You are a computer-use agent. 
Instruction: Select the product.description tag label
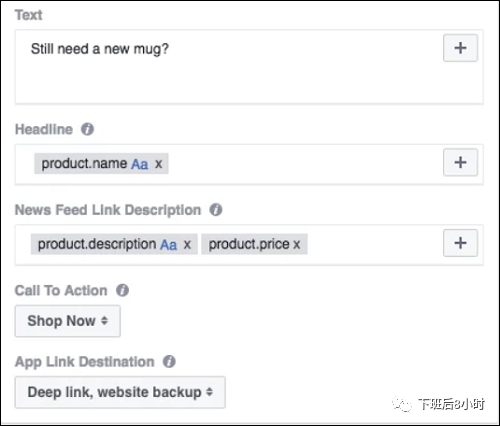coord(97,244)
